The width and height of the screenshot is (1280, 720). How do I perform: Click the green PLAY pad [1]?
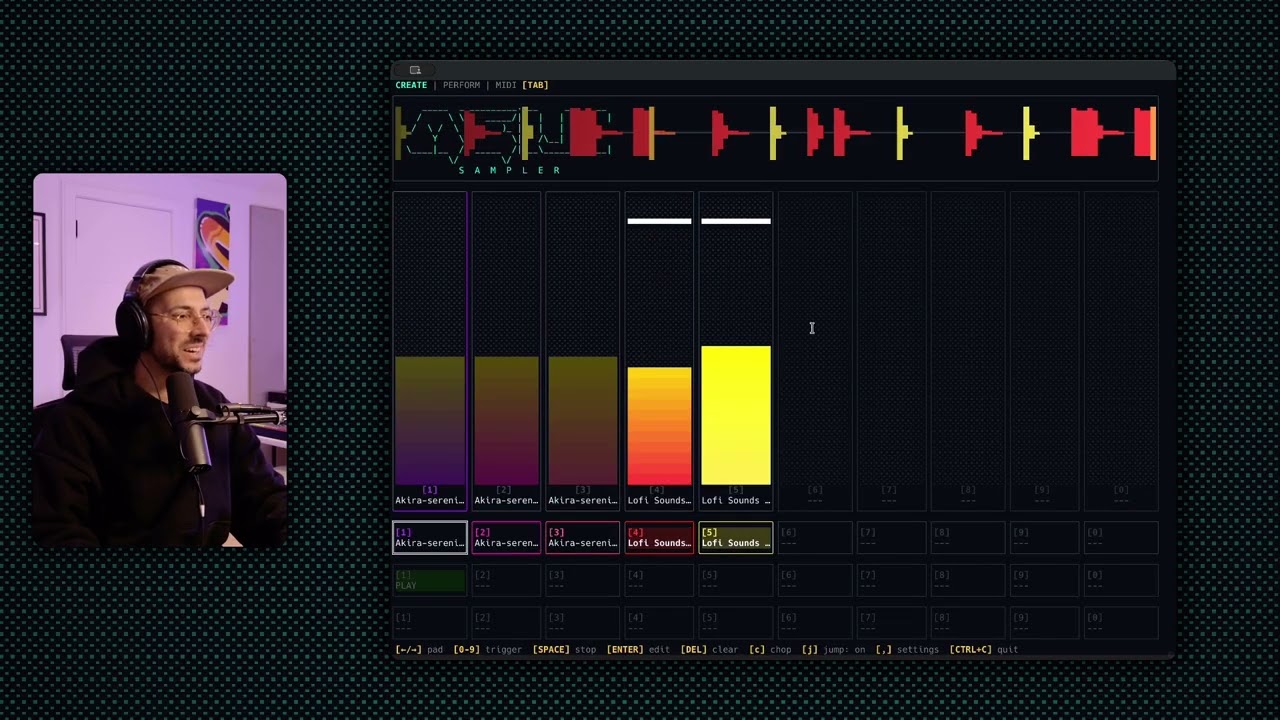click(430, 580)
